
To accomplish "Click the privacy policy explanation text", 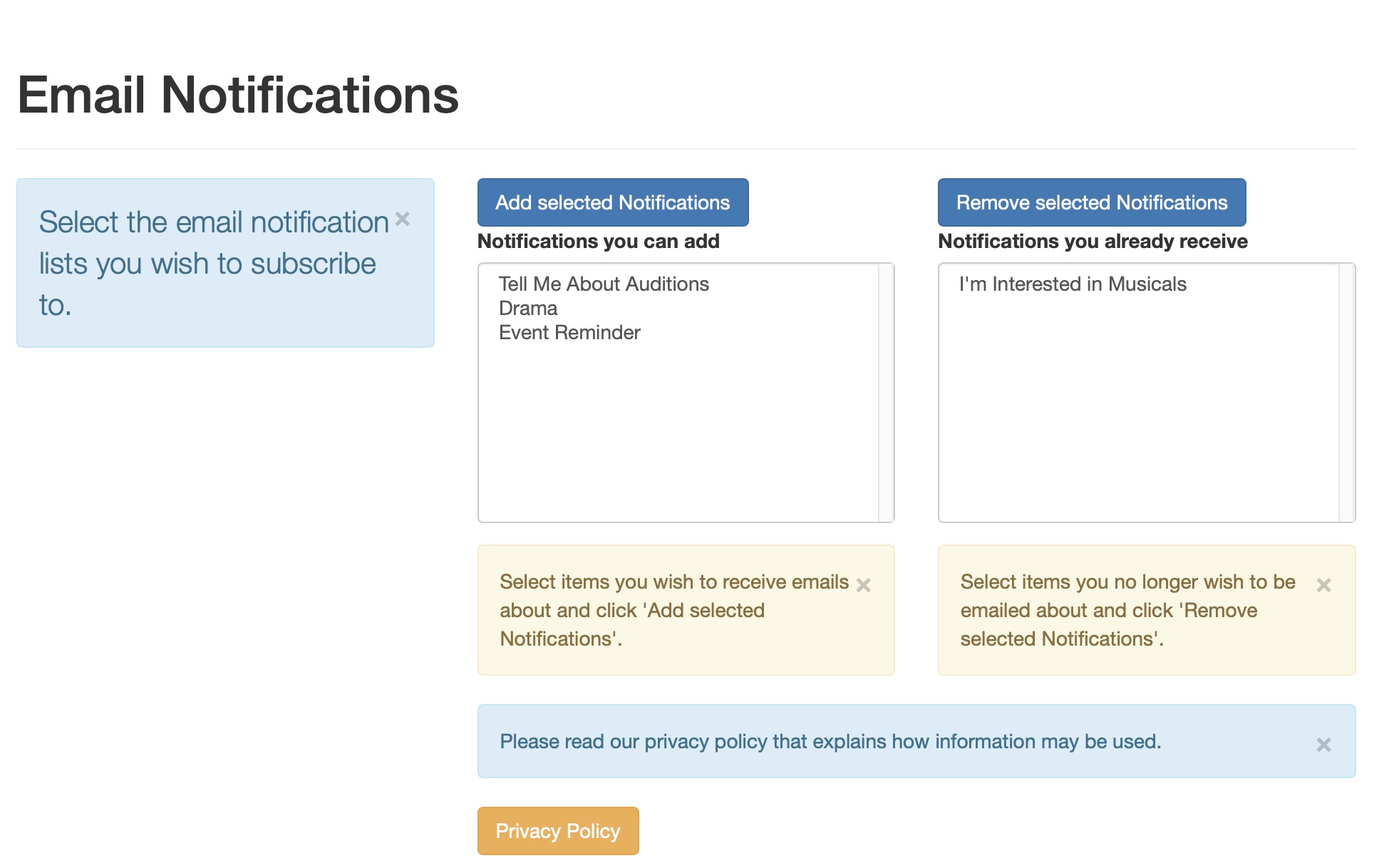I will tap(830, 741).
